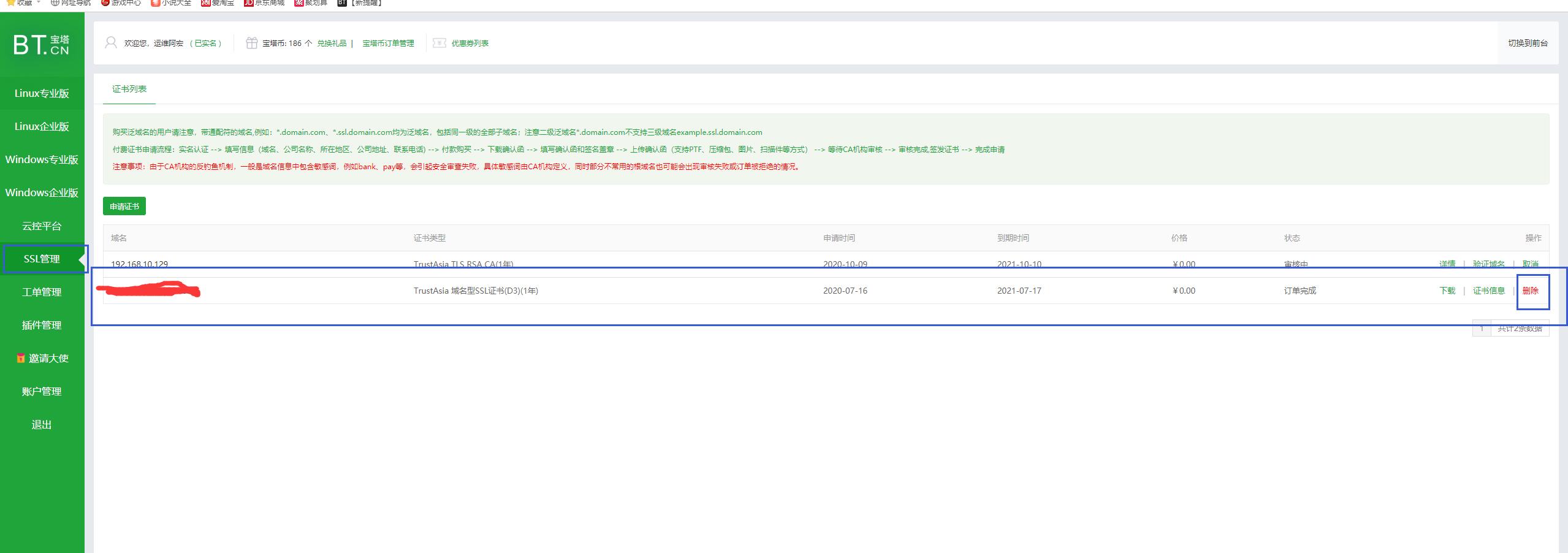
Task: Open Windows专业版 in the sidebar
Action: coord(42,159)
